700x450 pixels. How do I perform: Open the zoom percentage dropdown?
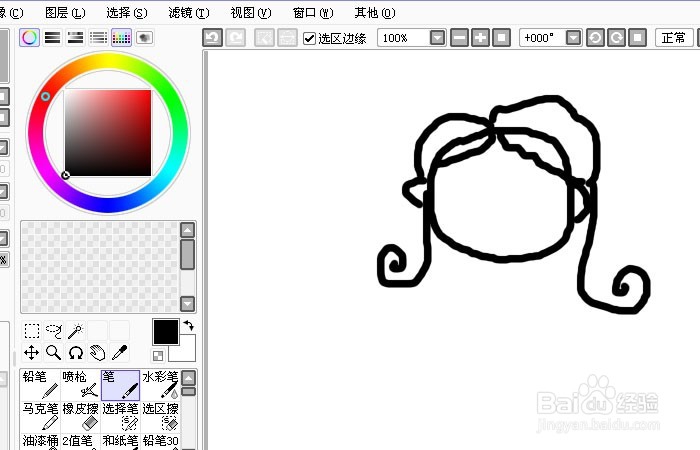[x=438, y=38]
